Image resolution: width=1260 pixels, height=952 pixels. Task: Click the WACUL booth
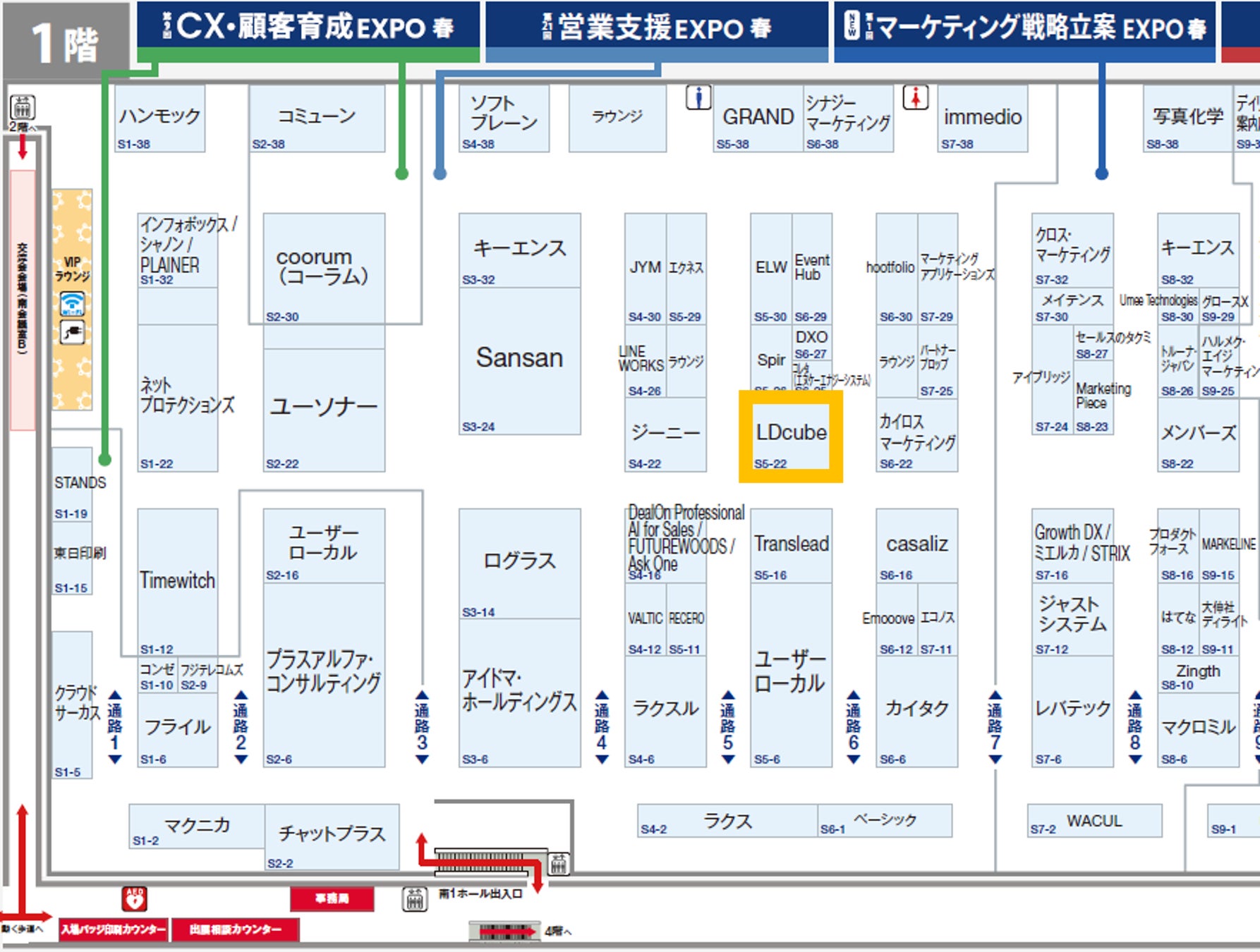click(x=1094, y=821)
